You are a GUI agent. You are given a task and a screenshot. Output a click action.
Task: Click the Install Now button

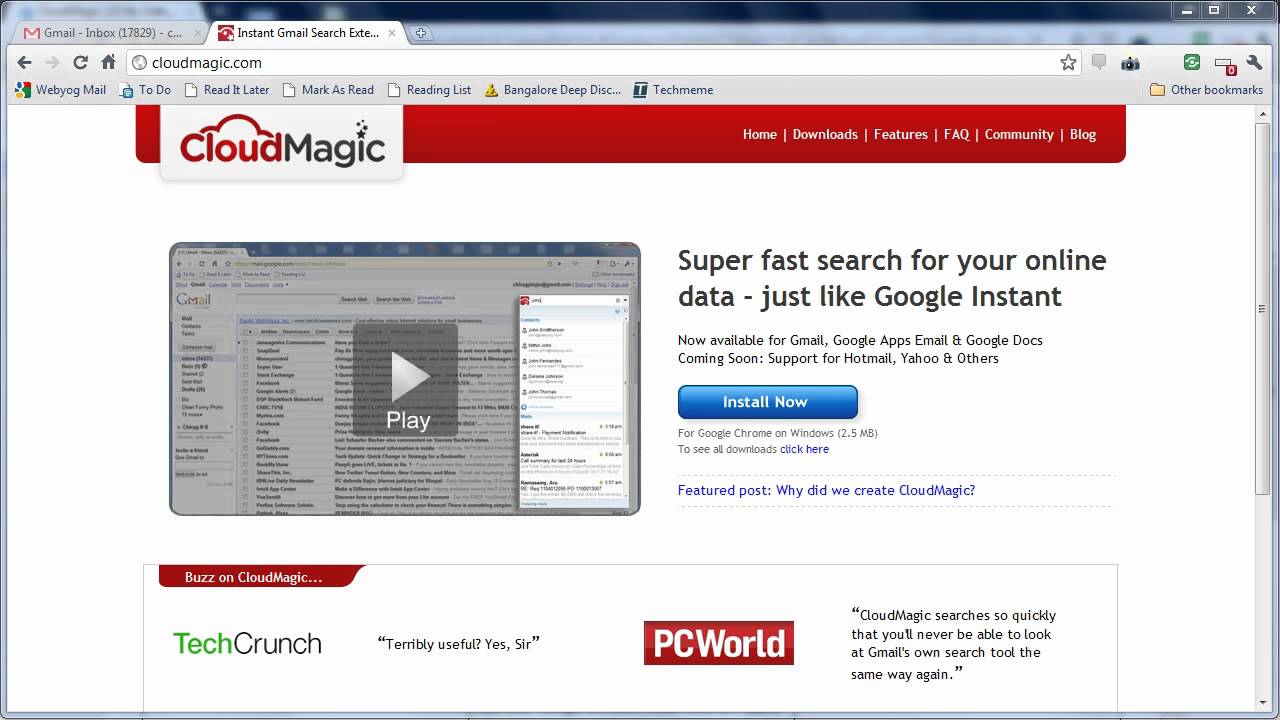(768, 402)
